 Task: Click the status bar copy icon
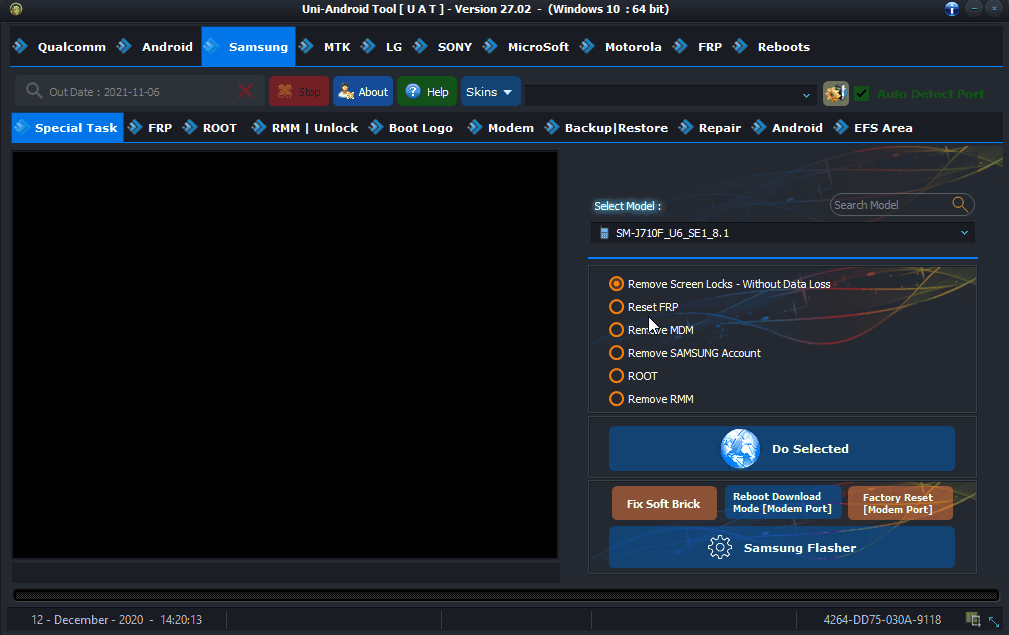click(973, 620)
